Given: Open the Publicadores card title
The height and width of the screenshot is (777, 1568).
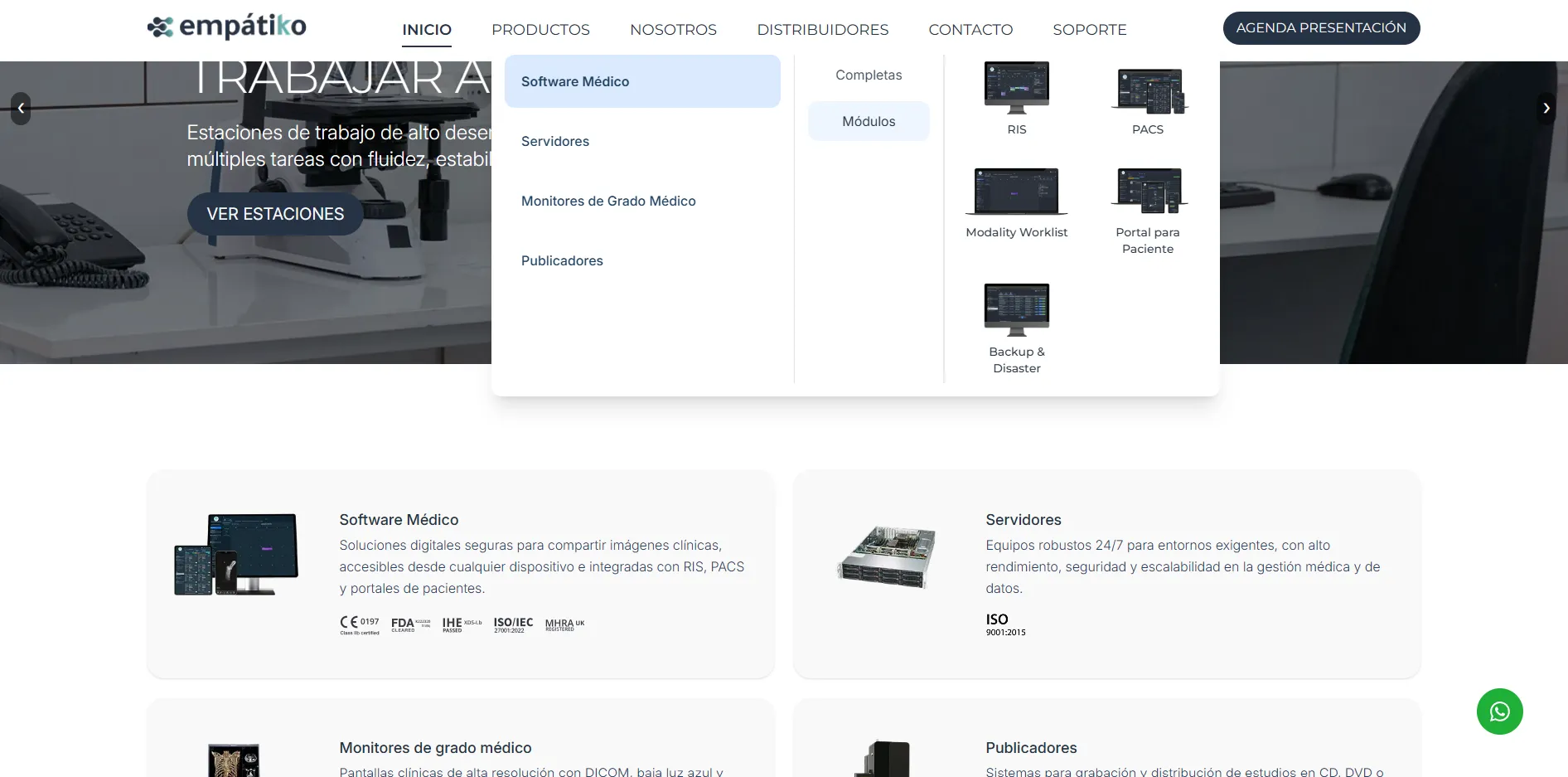Looking at the screenshot, I should (1031, 748).
